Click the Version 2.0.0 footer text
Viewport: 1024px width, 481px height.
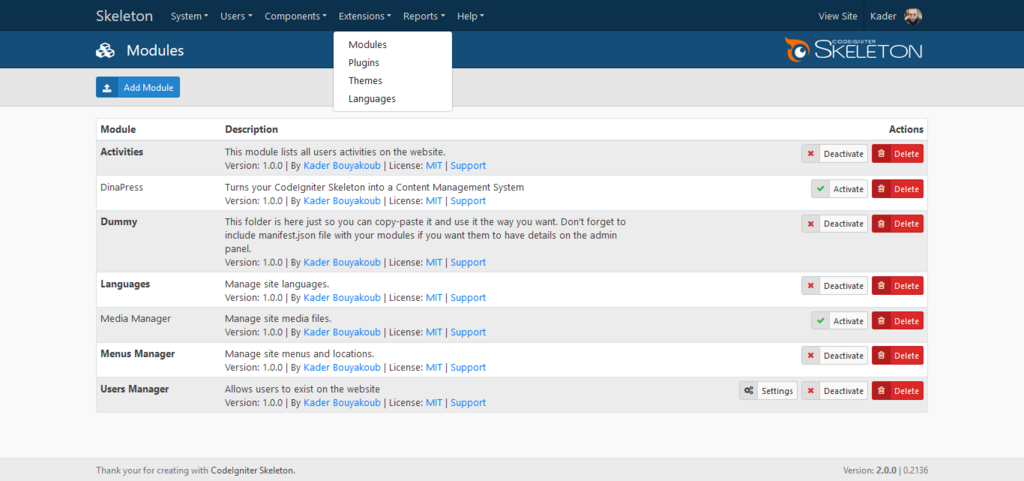point(870,470)
